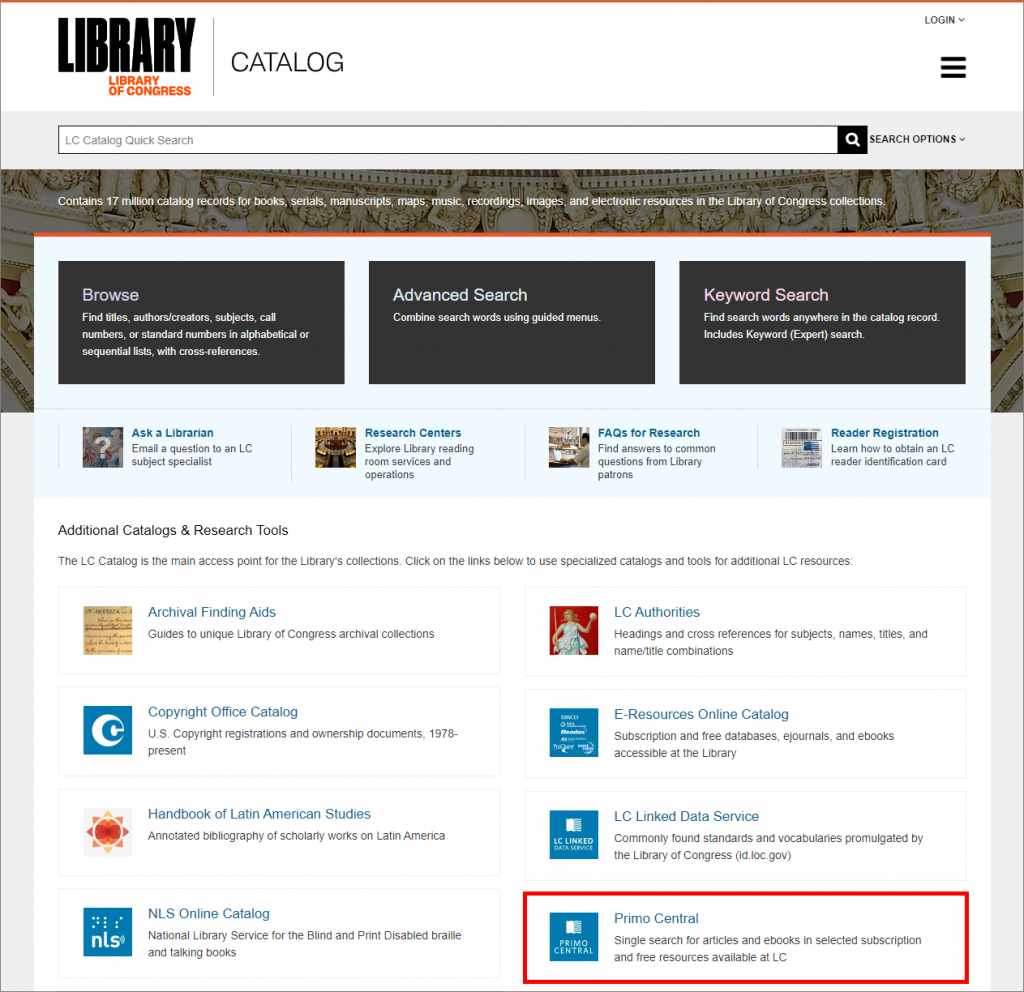
Task: Click the Primo Central icon
Action: pyautogui.click(x=574, y=936)
